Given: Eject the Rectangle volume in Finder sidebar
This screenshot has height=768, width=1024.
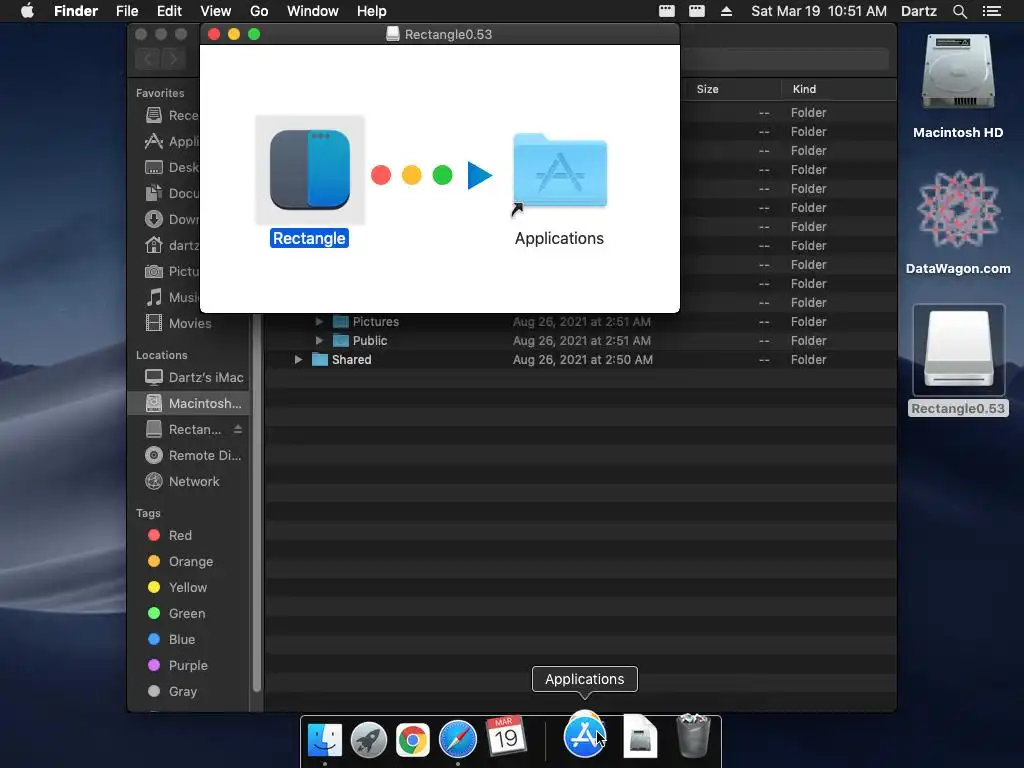Looking at the screenshot, I should [x=238, y=429].
